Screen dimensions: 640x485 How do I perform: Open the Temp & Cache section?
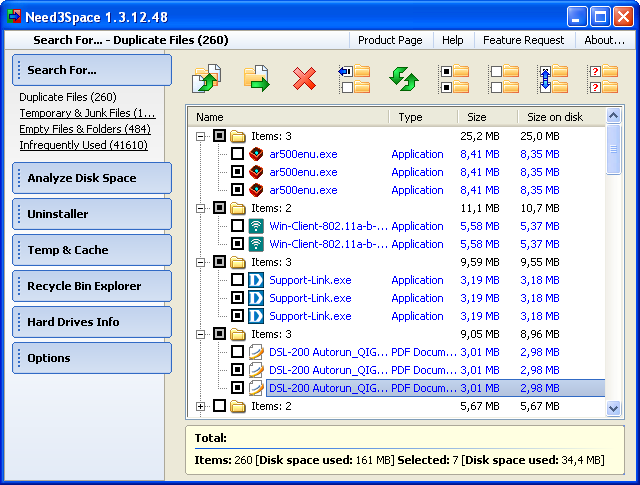pyautogui.click(x=92, y=250)
